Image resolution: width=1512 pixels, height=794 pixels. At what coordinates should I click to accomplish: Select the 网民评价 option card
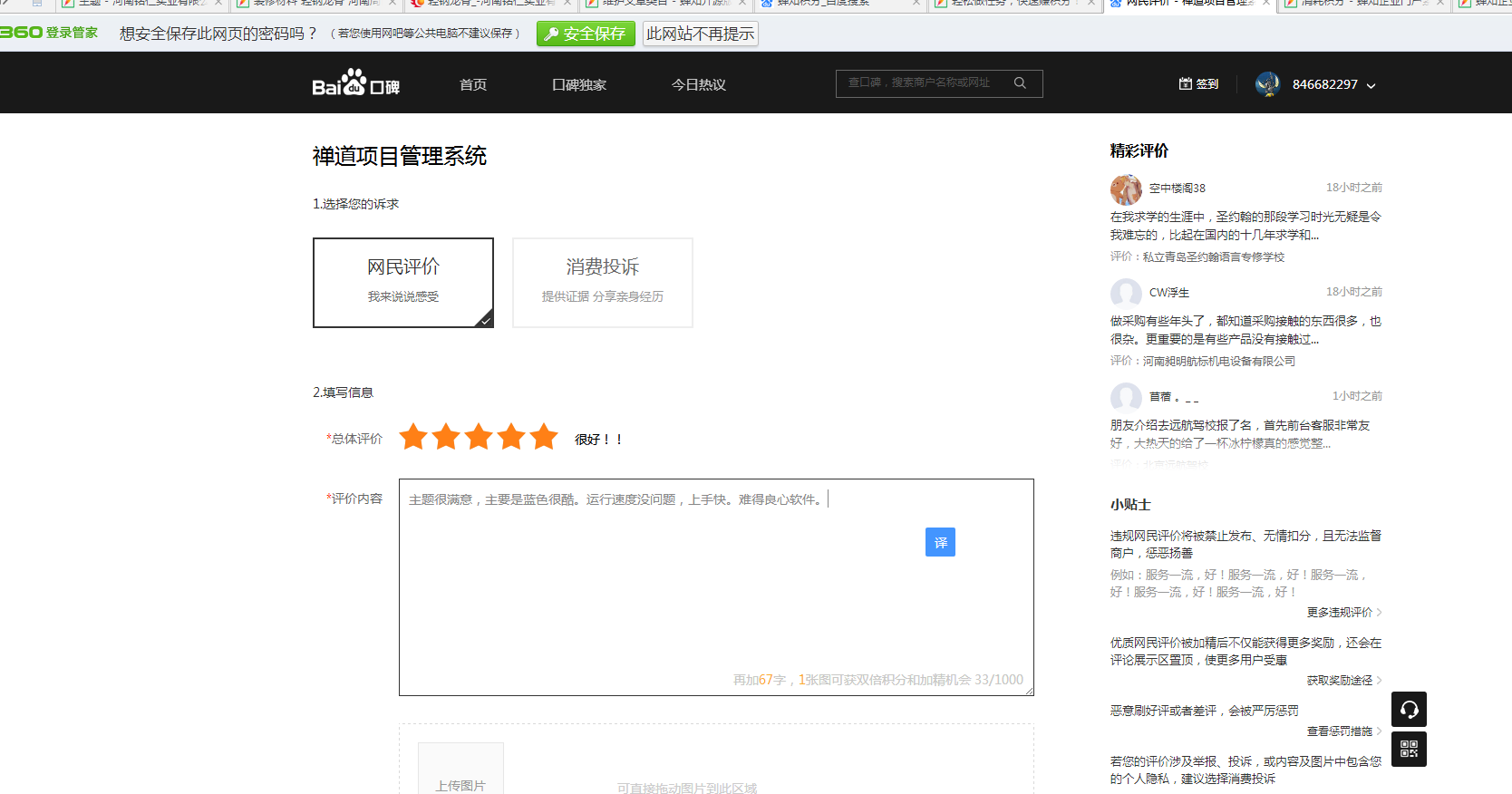tap(403, 283)
